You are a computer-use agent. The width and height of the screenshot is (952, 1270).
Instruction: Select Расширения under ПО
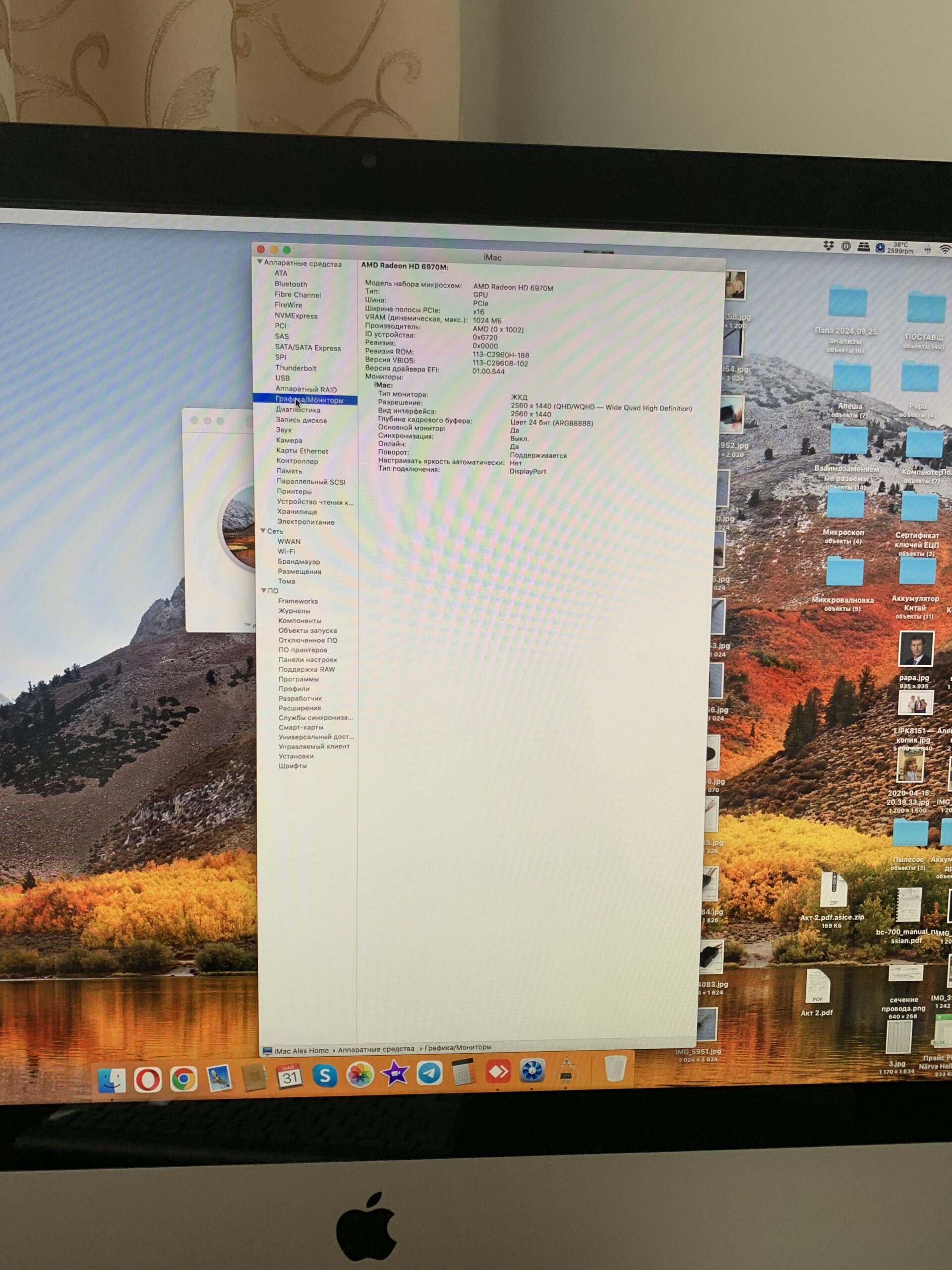299,708
